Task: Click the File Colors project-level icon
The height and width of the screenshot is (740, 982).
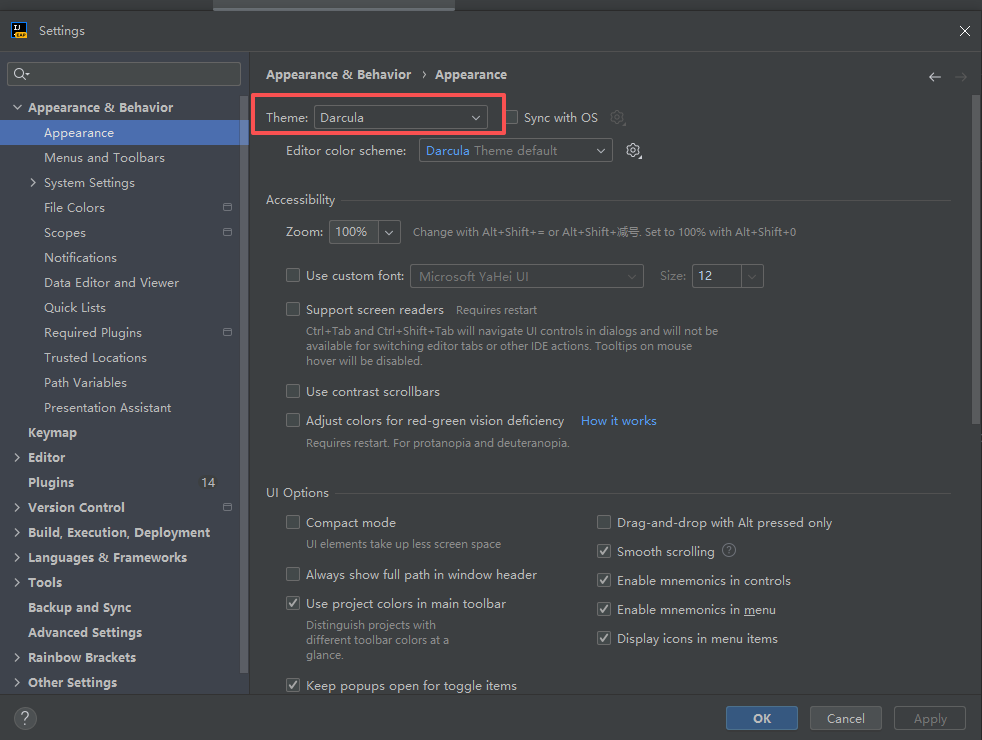Action: click(227, 207)
